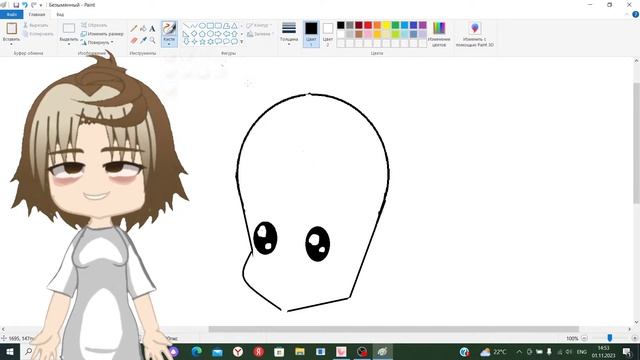Click the Select rectangle icon
Screen dimensions: 640x360
pos(69,28)
